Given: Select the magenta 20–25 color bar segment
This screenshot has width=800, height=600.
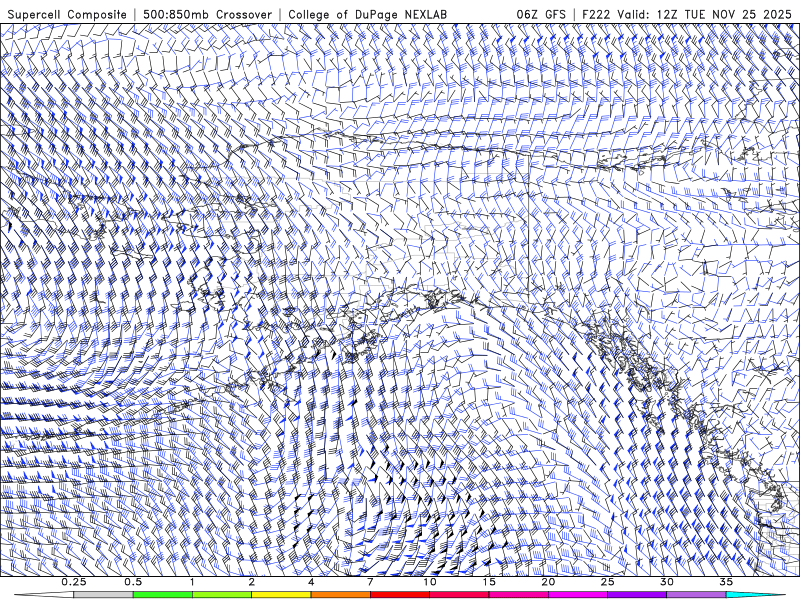Looking at the screenshot, I should pyautogui.click(x=578, y=595).
